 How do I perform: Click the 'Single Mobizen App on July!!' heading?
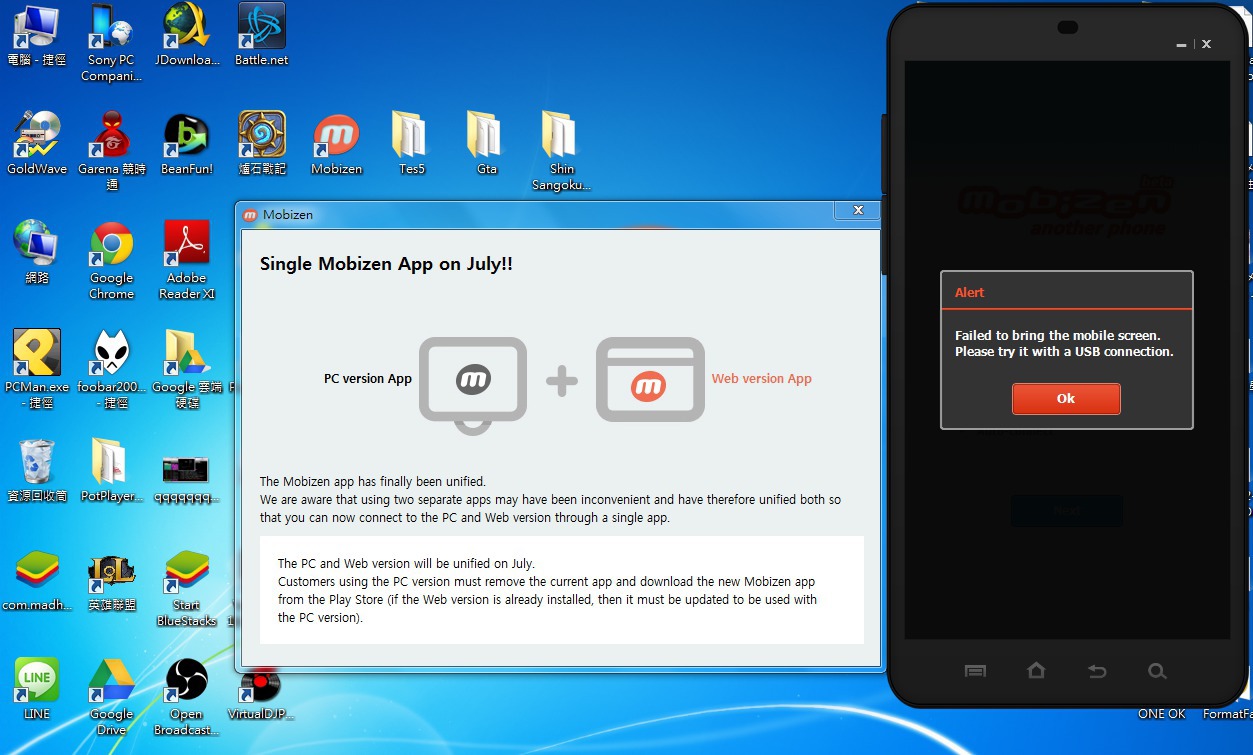pyautogui.click(x=386, y=264)
